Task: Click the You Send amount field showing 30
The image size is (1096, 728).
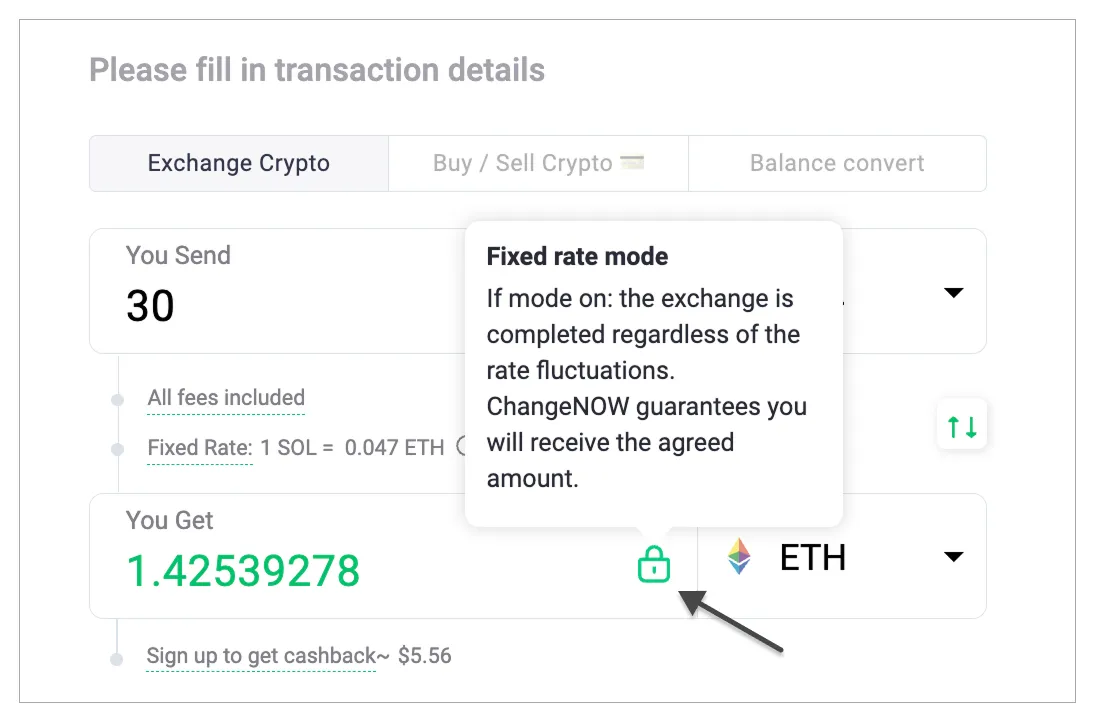Action: [151, 306]
